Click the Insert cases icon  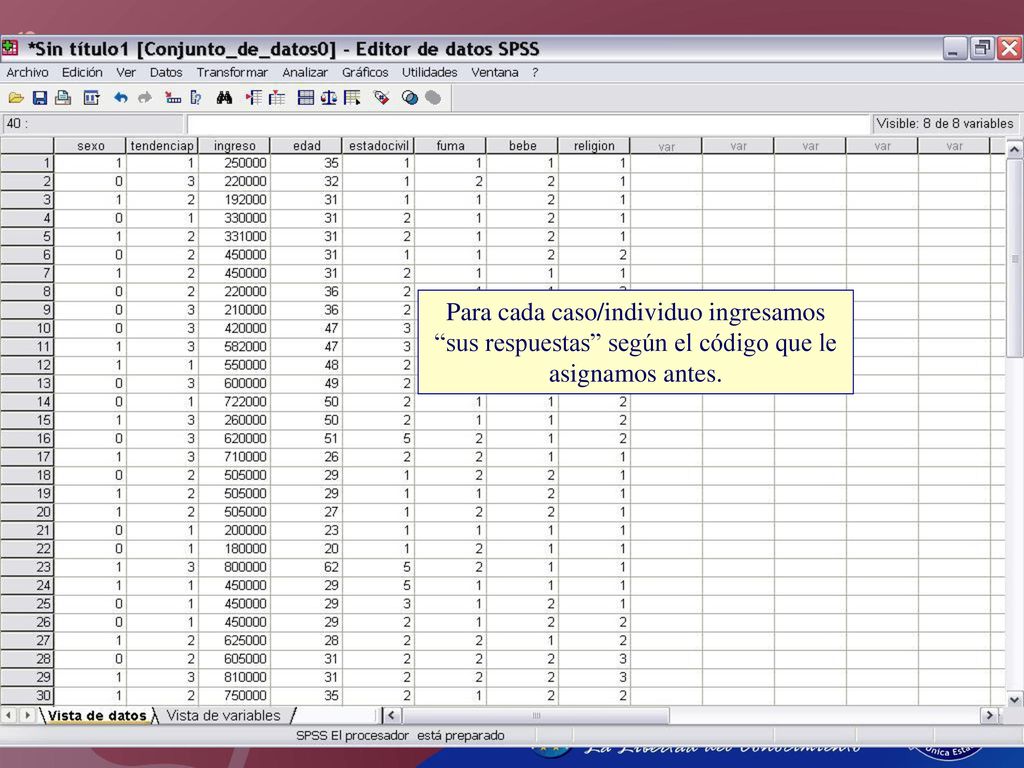click(x=253, y=98)
